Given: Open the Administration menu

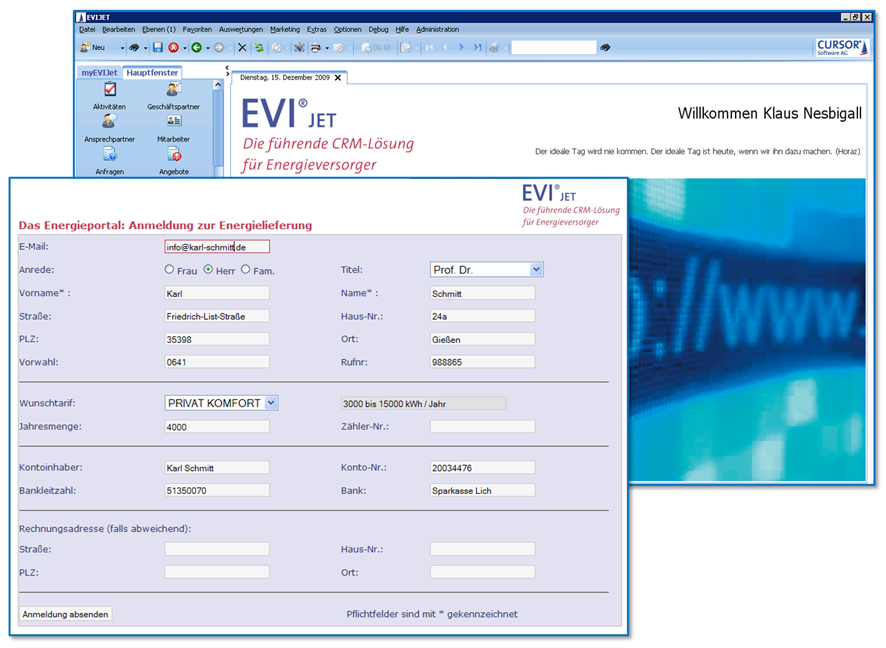Looking at the screenshot, I should 437,29.
